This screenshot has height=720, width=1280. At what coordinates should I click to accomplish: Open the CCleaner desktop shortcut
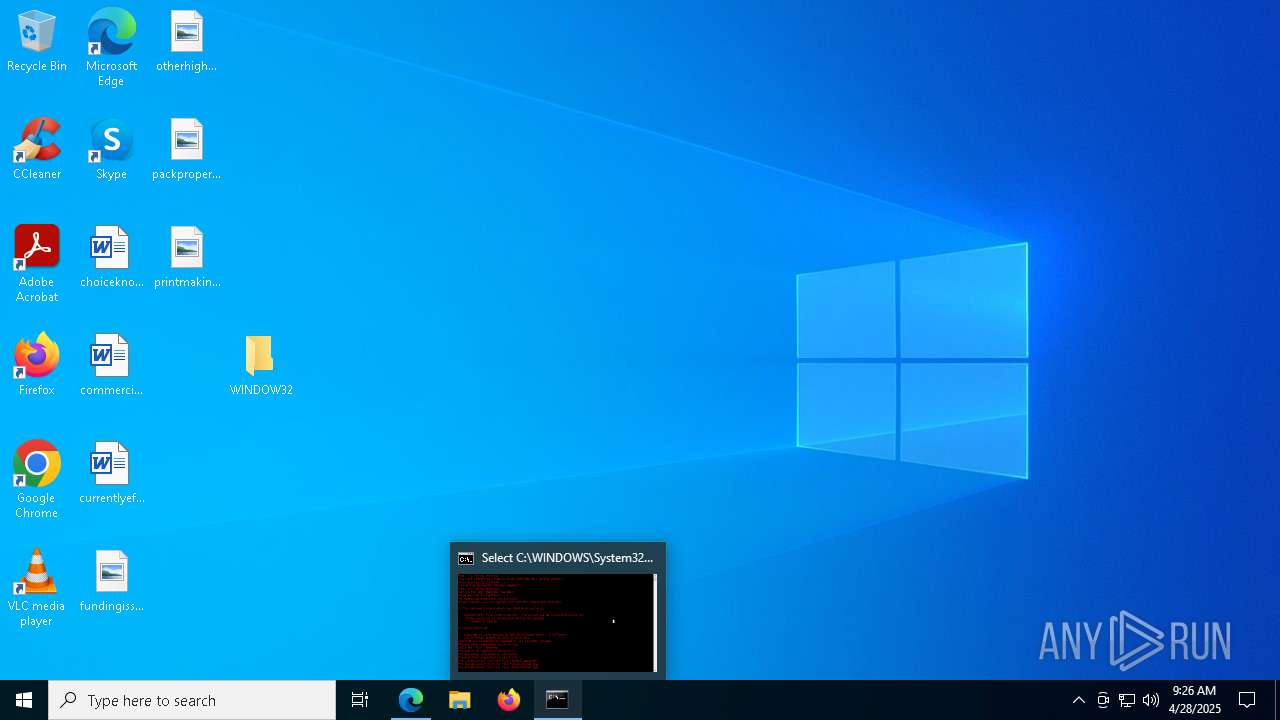(x=37, y=150)
